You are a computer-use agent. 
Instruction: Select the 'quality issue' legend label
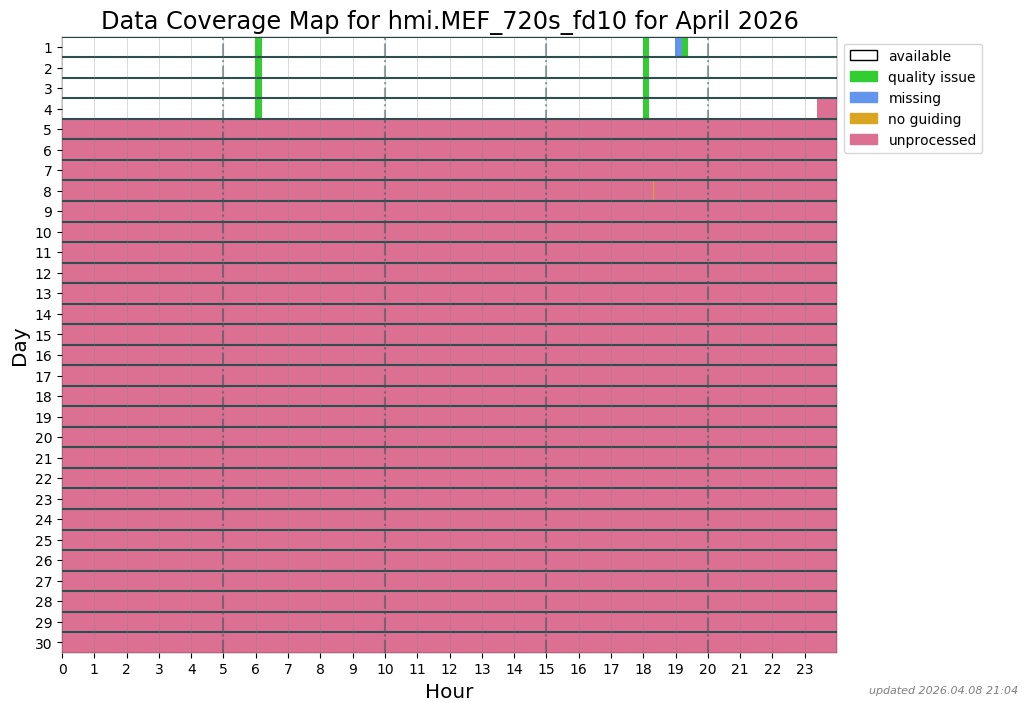tap(931, 77)
